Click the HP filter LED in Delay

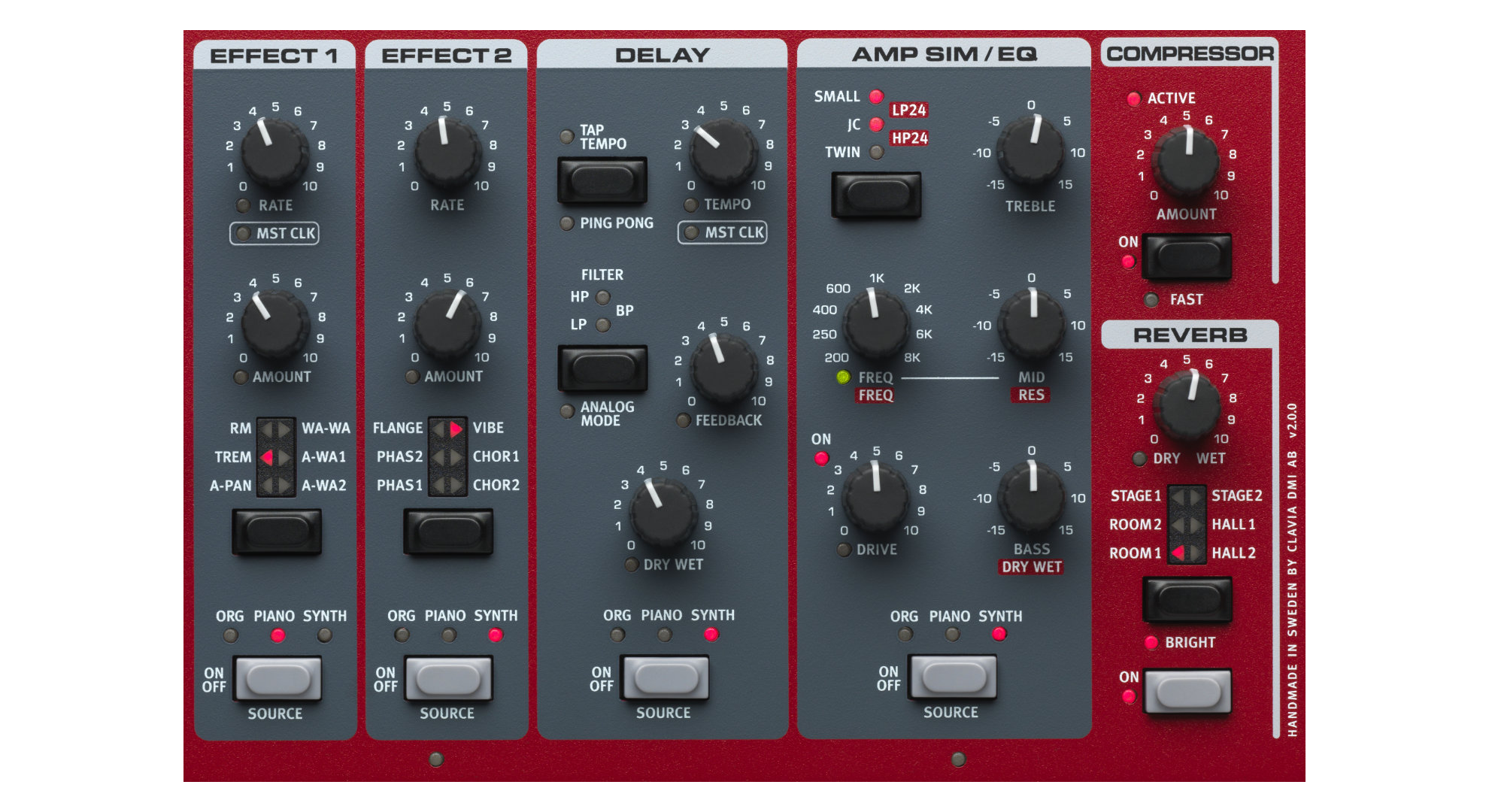[x=602, y=297]
